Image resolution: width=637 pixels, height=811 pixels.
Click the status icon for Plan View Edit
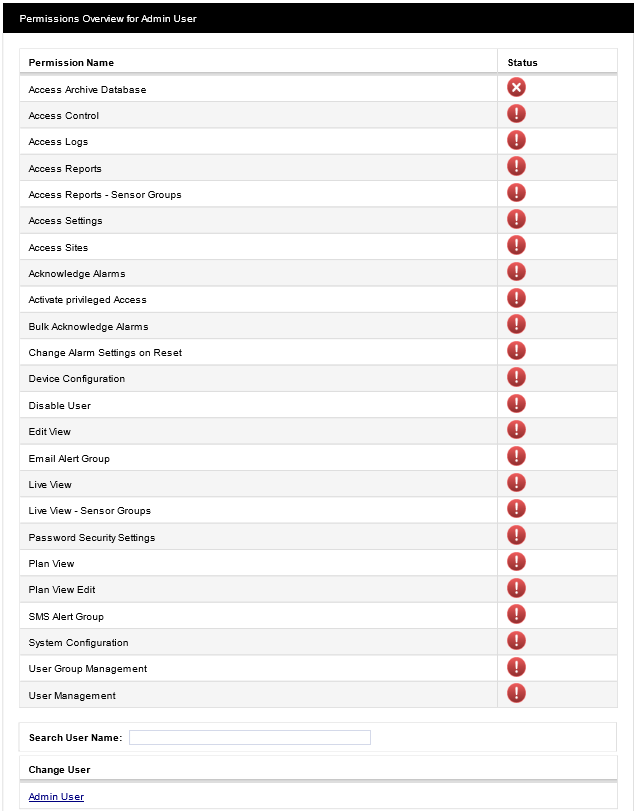(x=516, y=588)
